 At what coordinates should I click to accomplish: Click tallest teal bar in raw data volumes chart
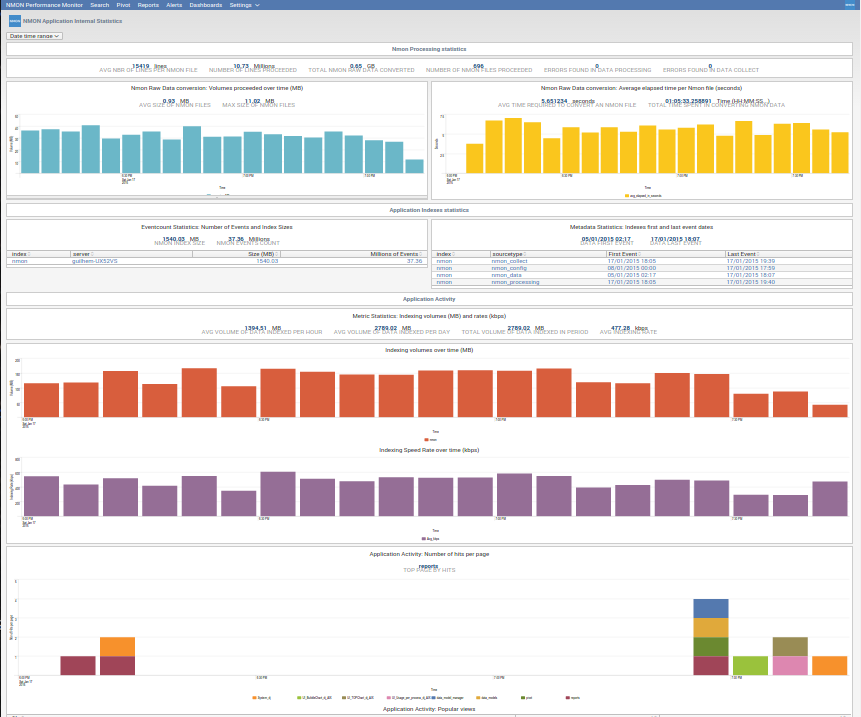coord(91,149)
